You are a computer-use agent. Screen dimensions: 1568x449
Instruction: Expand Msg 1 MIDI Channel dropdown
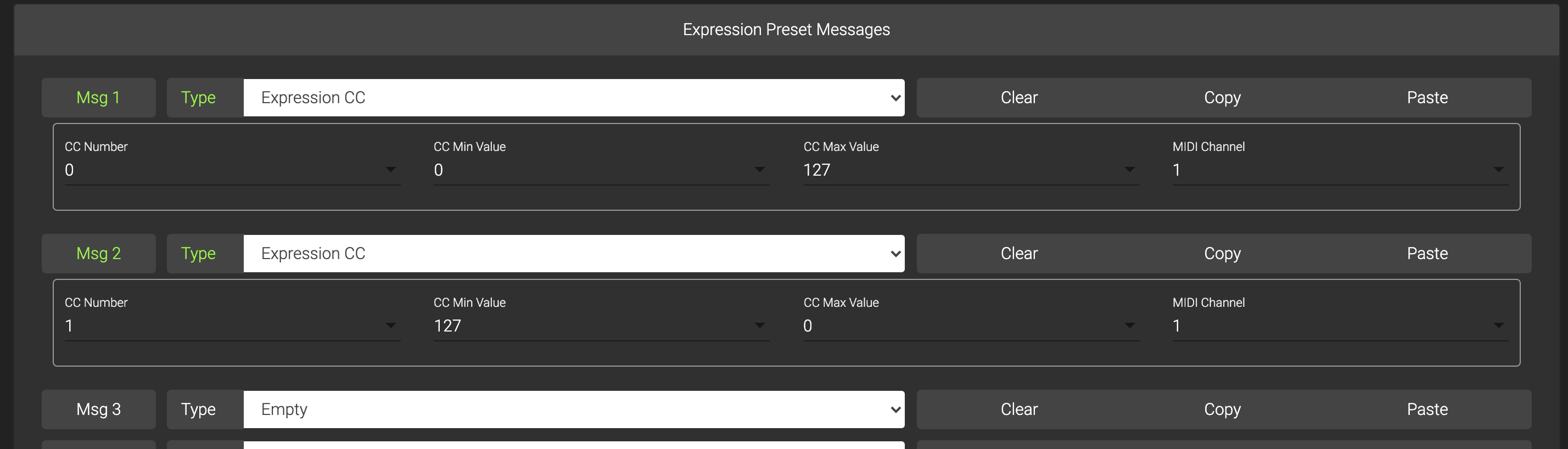[1339, 170]
